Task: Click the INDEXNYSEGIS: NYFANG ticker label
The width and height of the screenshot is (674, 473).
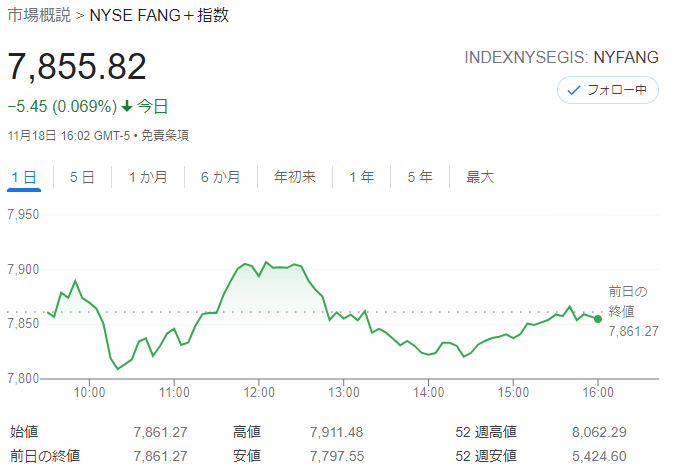Action: (x=561, y=58)
